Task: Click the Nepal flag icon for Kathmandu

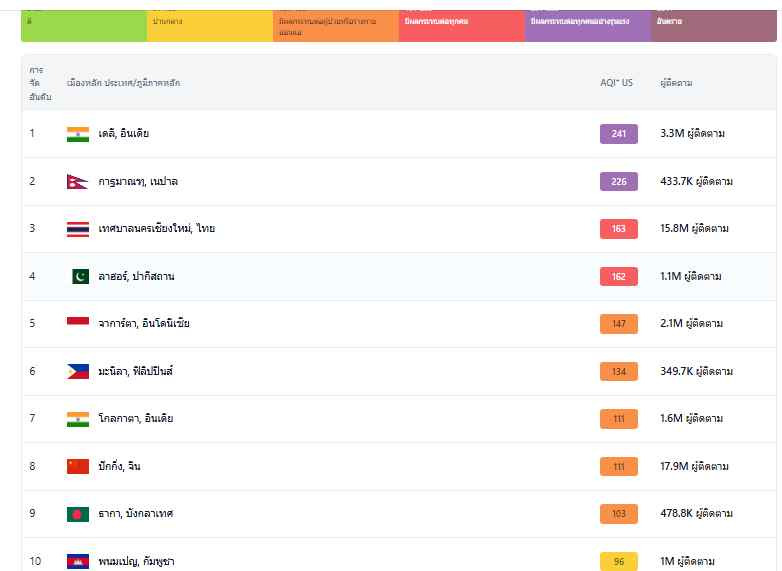Action: 76,181
